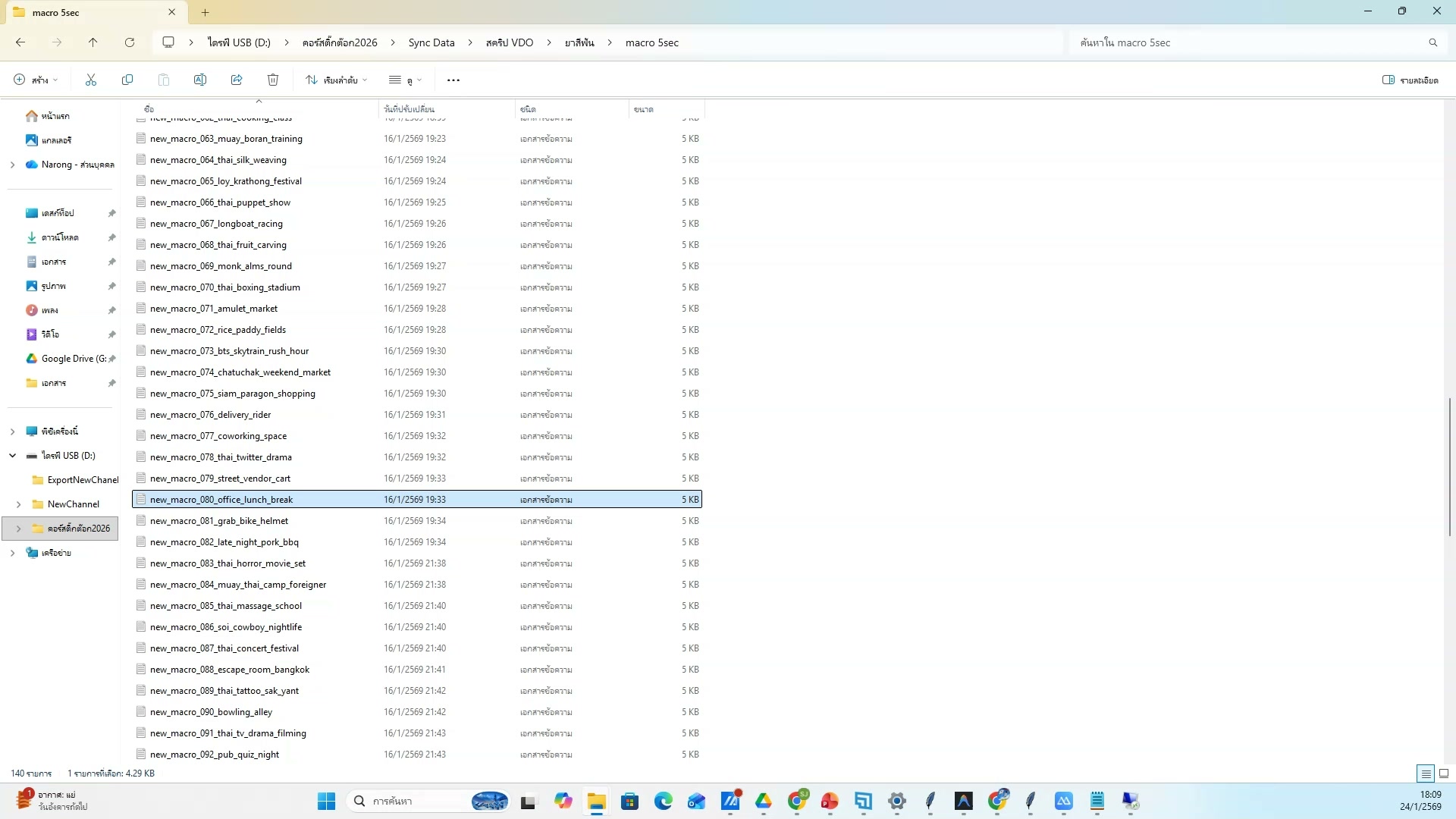Click the search box for macro 5sec
The image size is (1456, 819).
[x=1251, y=42]
